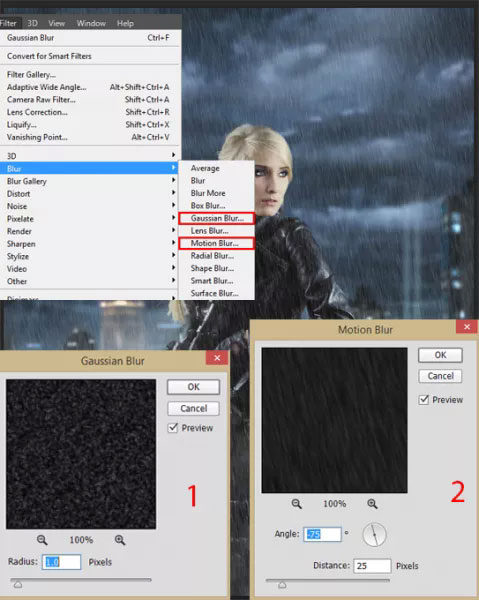Expand the Blur Gallery submenu

click(x=90, y=181)
